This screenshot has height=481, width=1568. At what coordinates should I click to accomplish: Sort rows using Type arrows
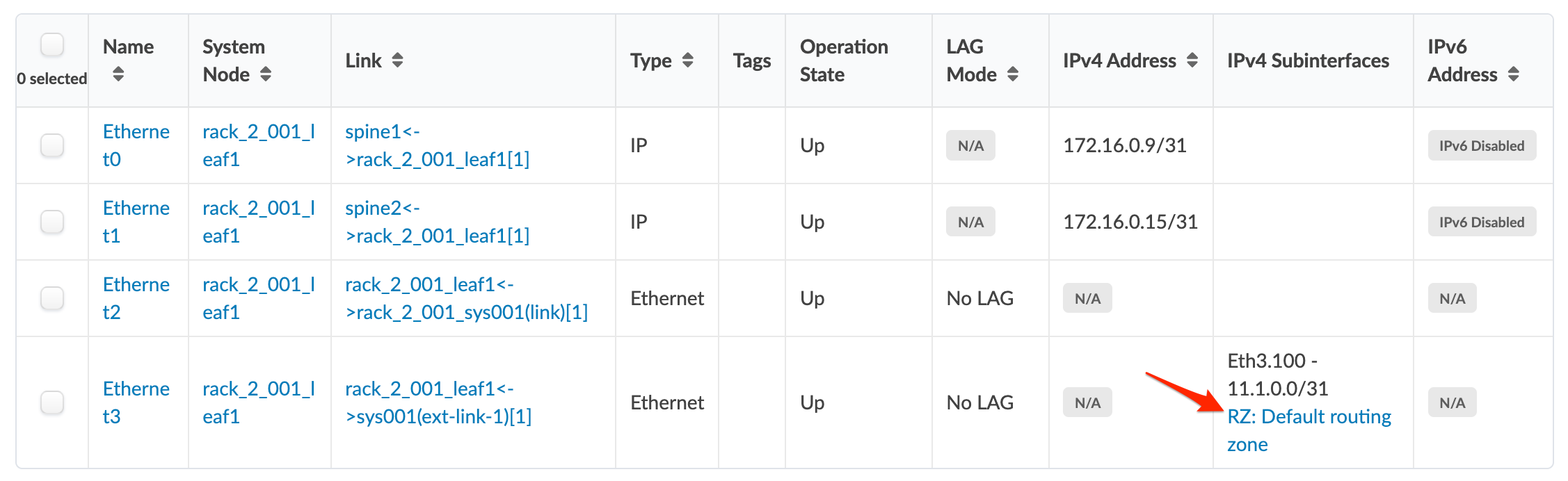click(688, 60)
